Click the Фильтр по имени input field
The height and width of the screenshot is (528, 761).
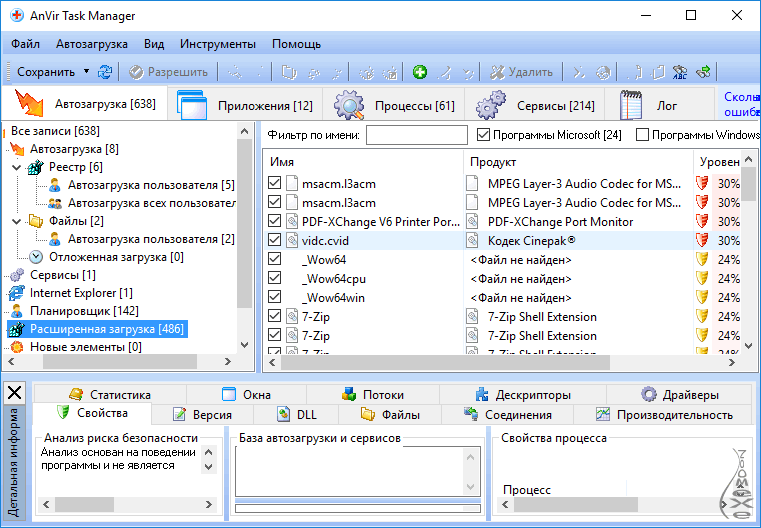click(x=416, y=135)
